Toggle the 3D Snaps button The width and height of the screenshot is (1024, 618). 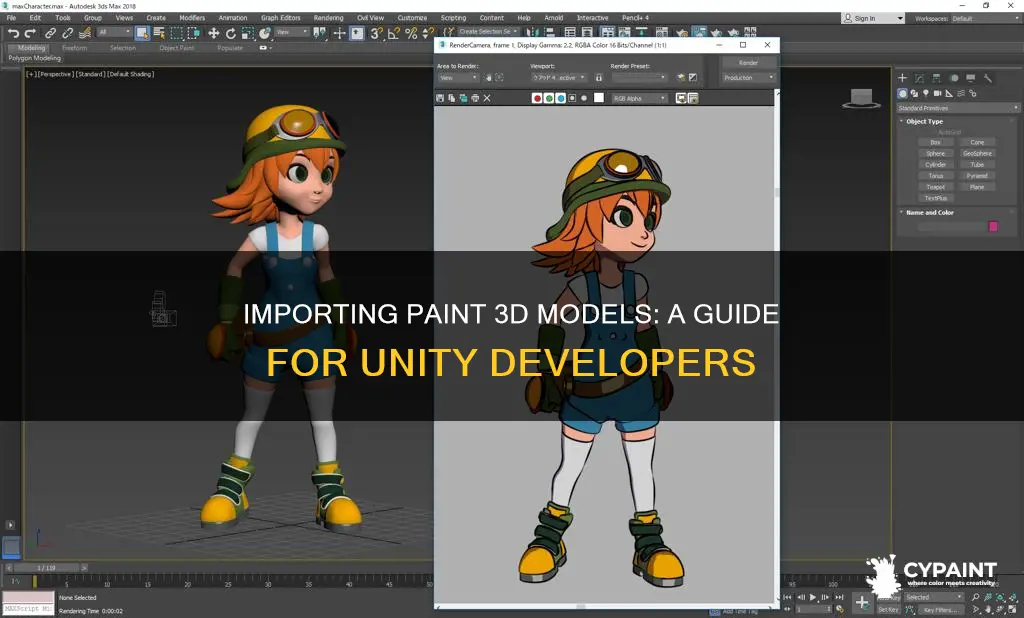pyautogui.click(x=376, y=33)
